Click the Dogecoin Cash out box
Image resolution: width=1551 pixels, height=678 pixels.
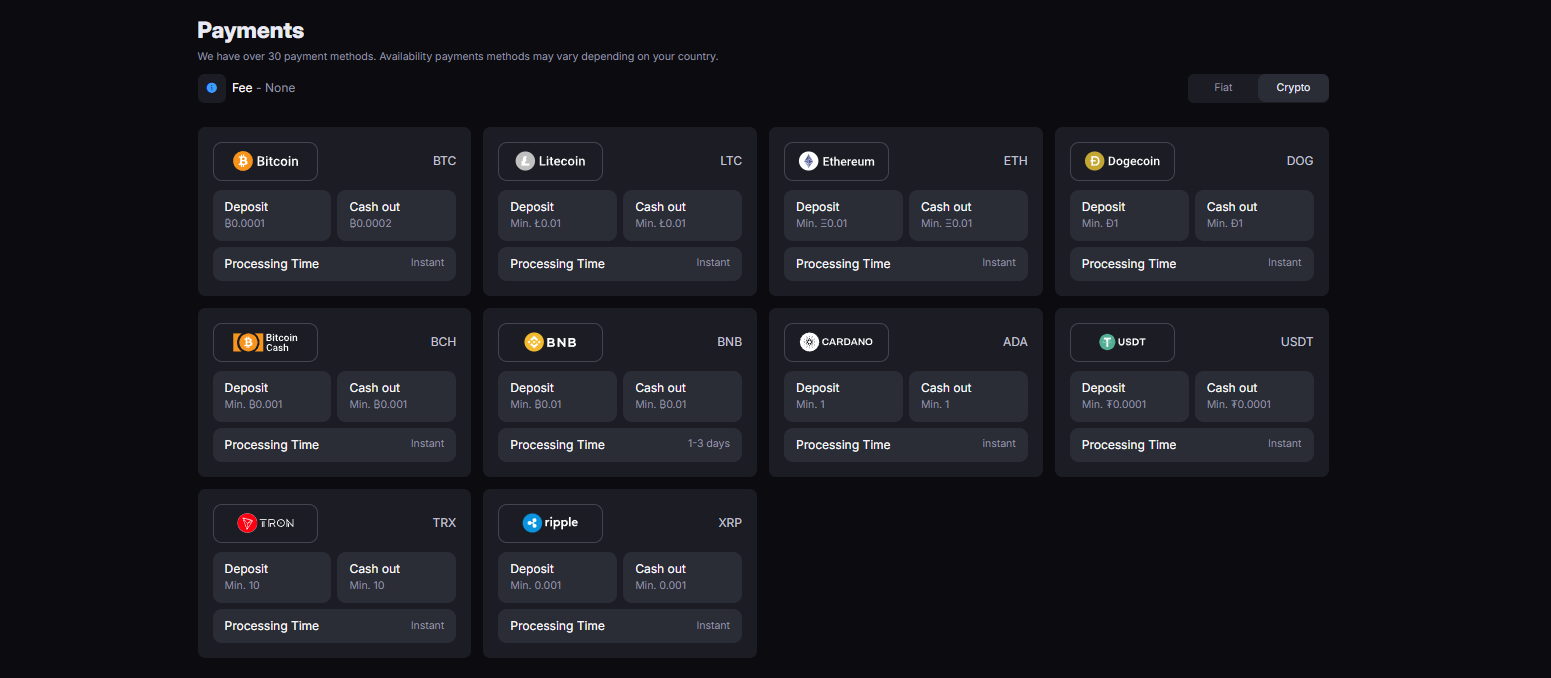tap(1254, 215)
